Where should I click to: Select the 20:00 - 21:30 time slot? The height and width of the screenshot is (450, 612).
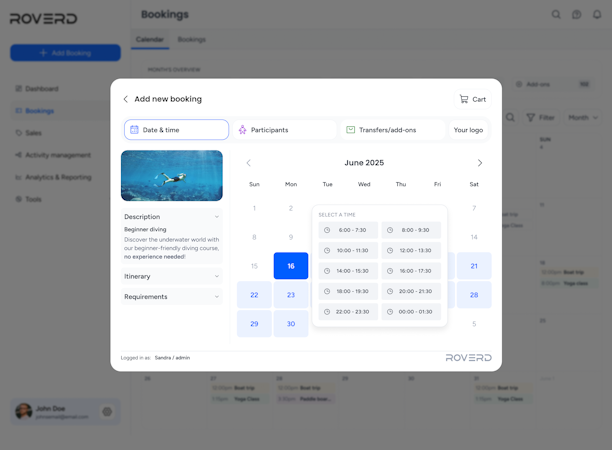pos(411,291)
